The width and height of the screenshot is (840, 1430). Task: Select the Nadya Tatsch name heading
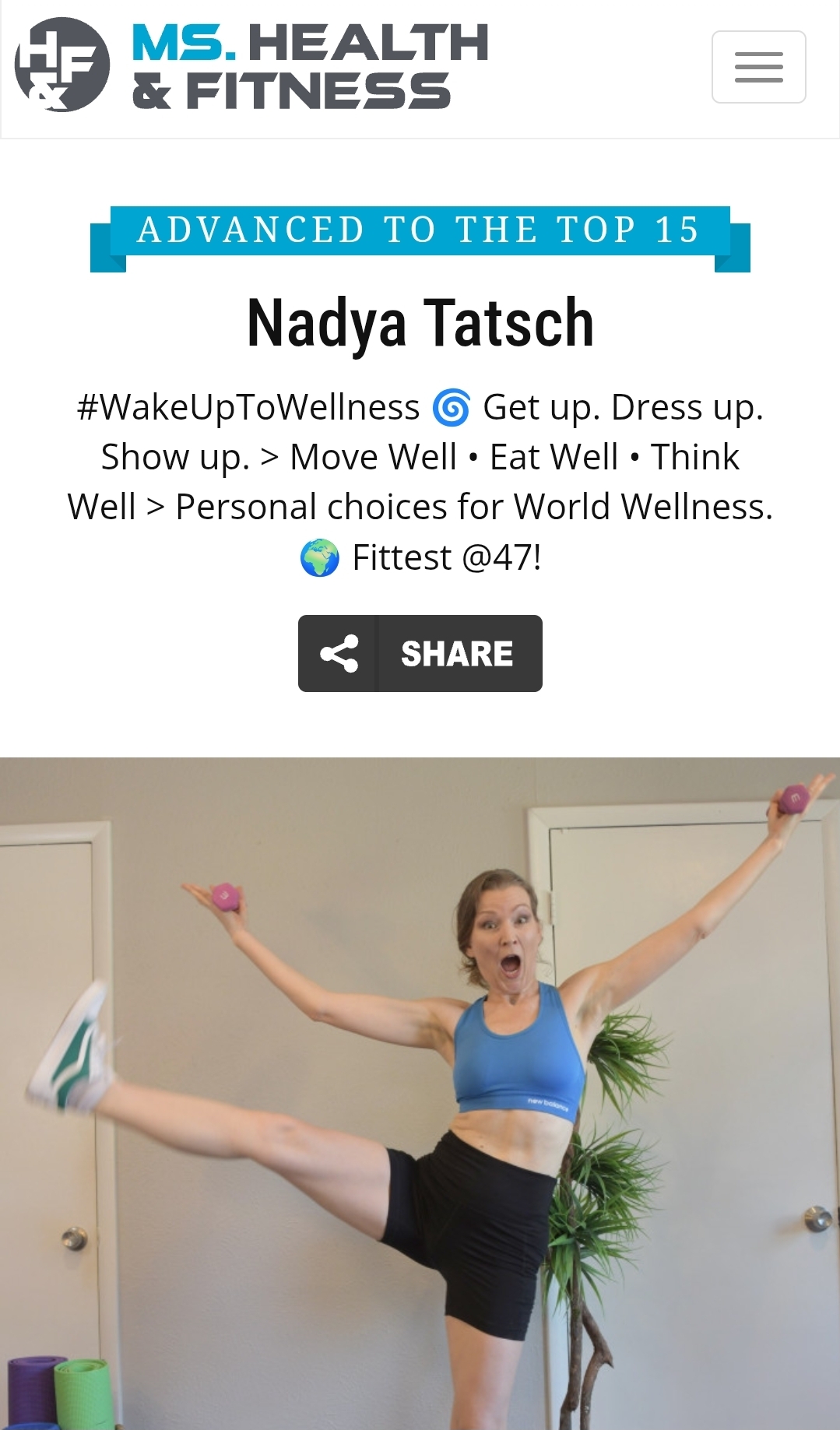(420, 323)
